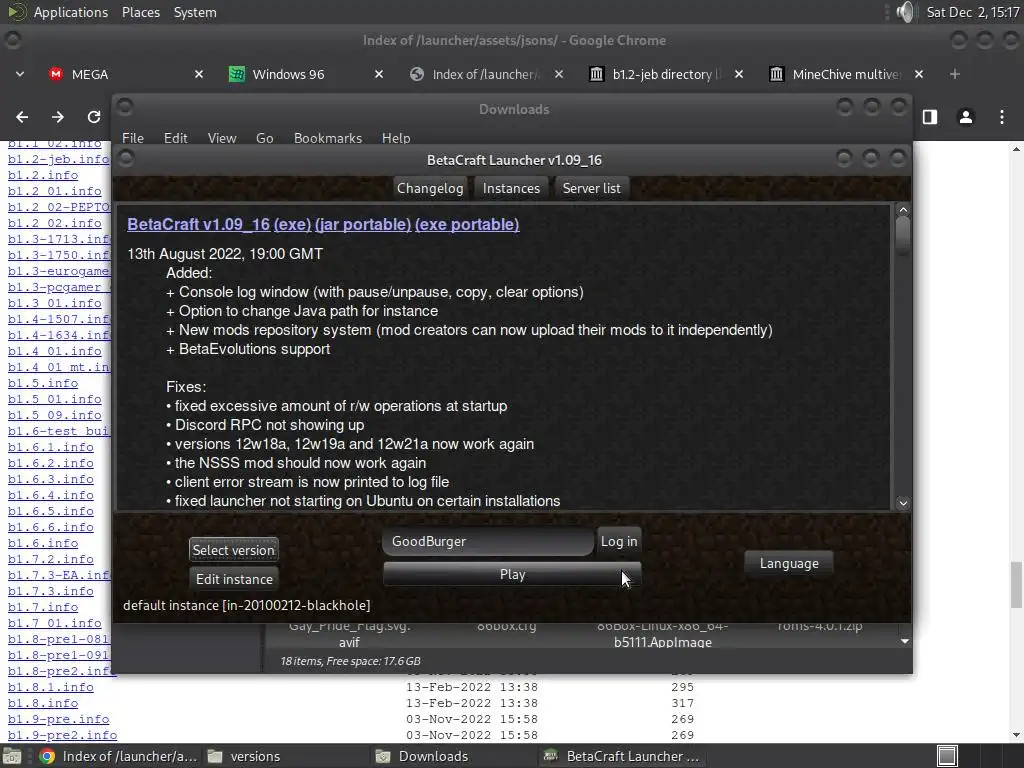Open b1.2-jeb.info link in Chrome

click(58, 159)
